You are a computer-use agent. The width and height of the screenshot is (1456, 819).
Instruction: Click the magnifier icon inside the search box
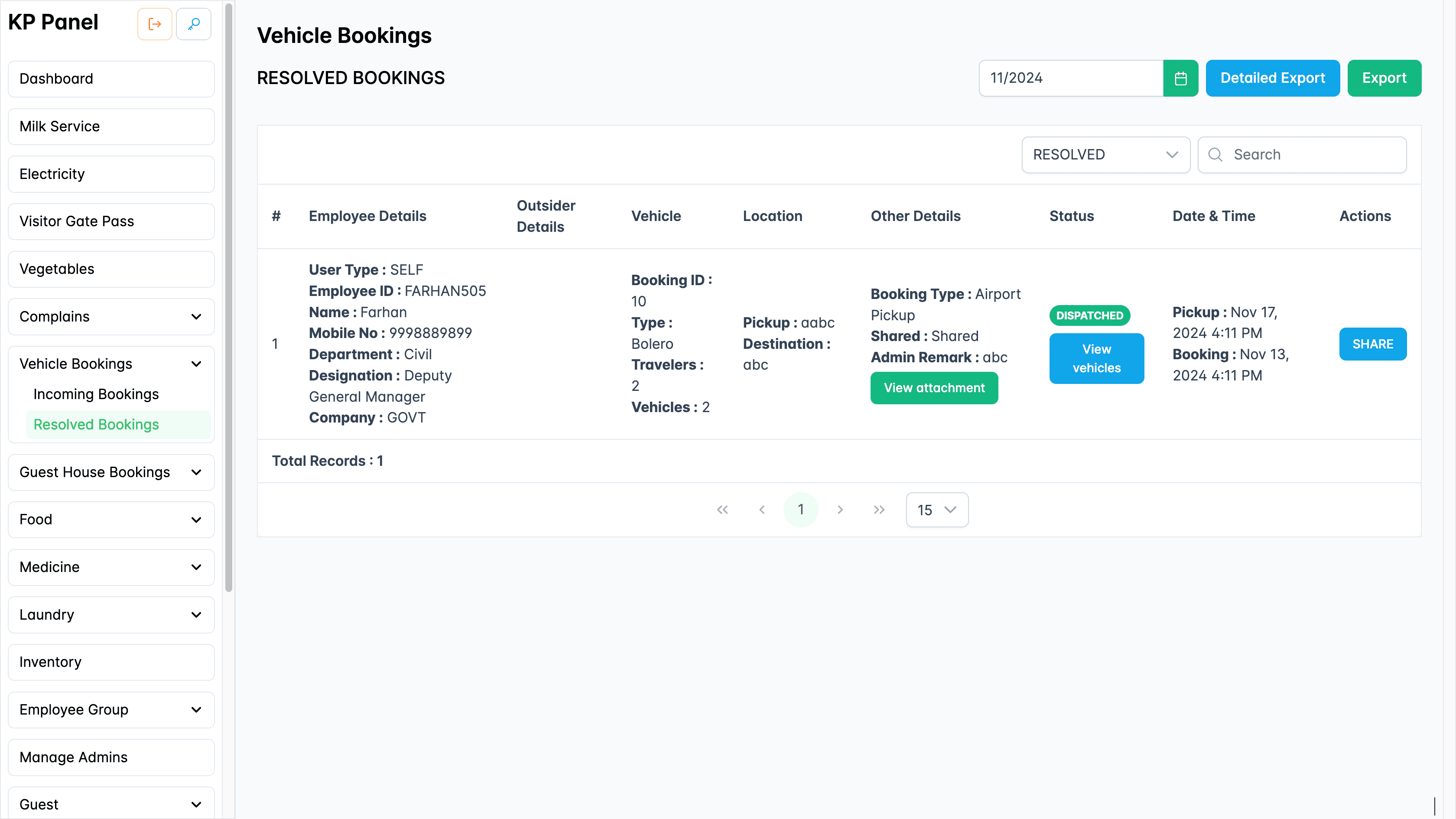[1216, 154]
